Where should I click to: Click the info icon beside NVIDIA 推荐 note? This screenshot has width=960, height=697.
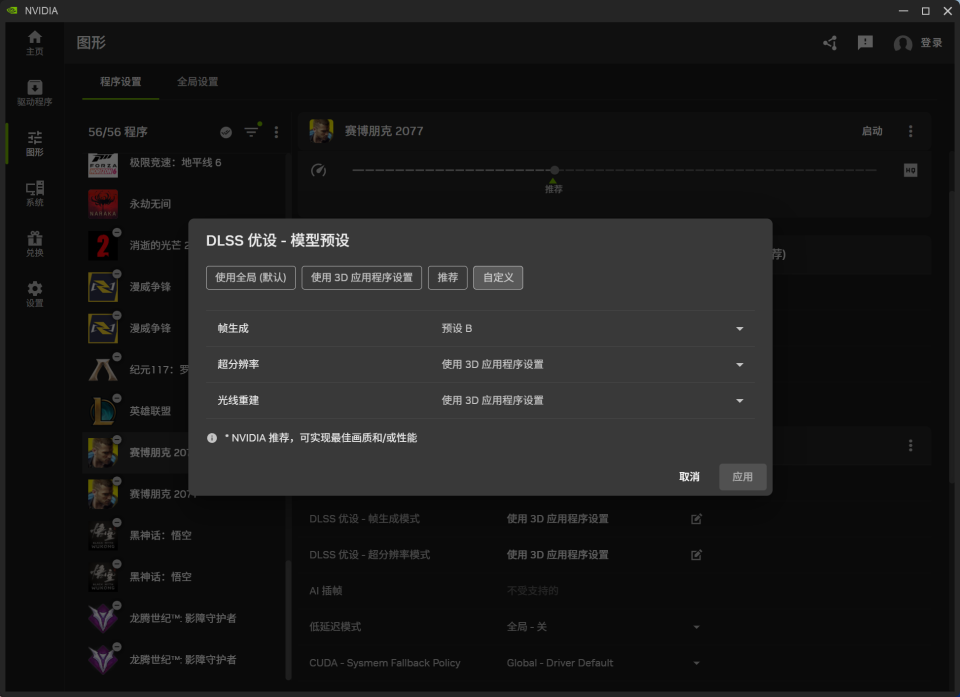click(212, 438)
